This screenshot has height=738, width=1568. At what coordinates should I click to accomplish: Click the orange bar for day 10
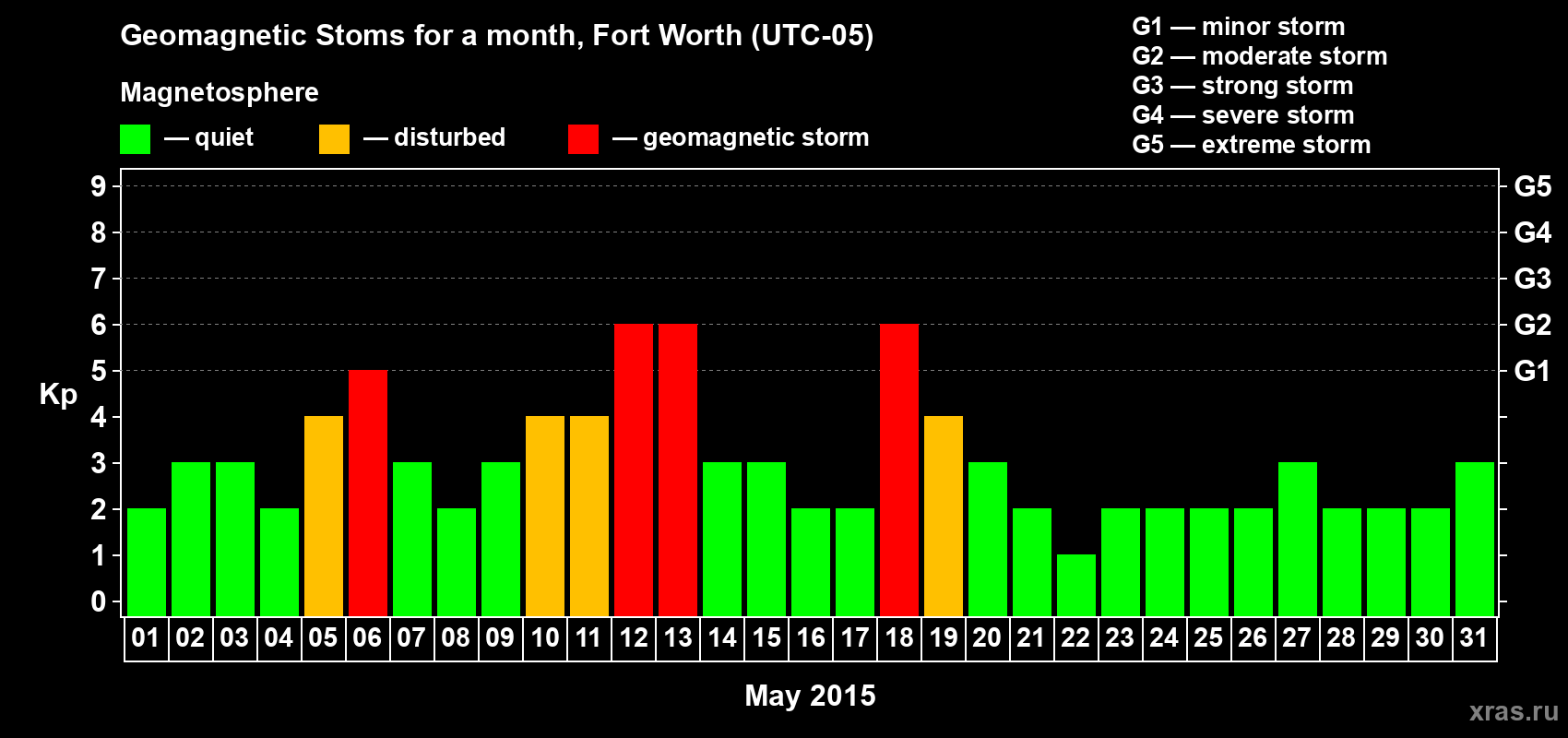point(545,517)
